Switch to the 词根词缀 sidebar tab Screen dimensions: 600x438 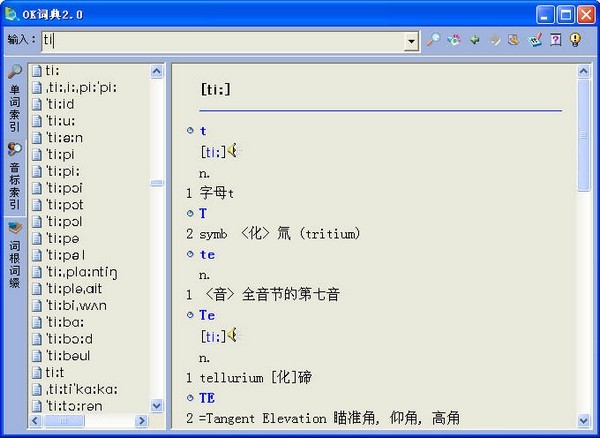[15, 256]
